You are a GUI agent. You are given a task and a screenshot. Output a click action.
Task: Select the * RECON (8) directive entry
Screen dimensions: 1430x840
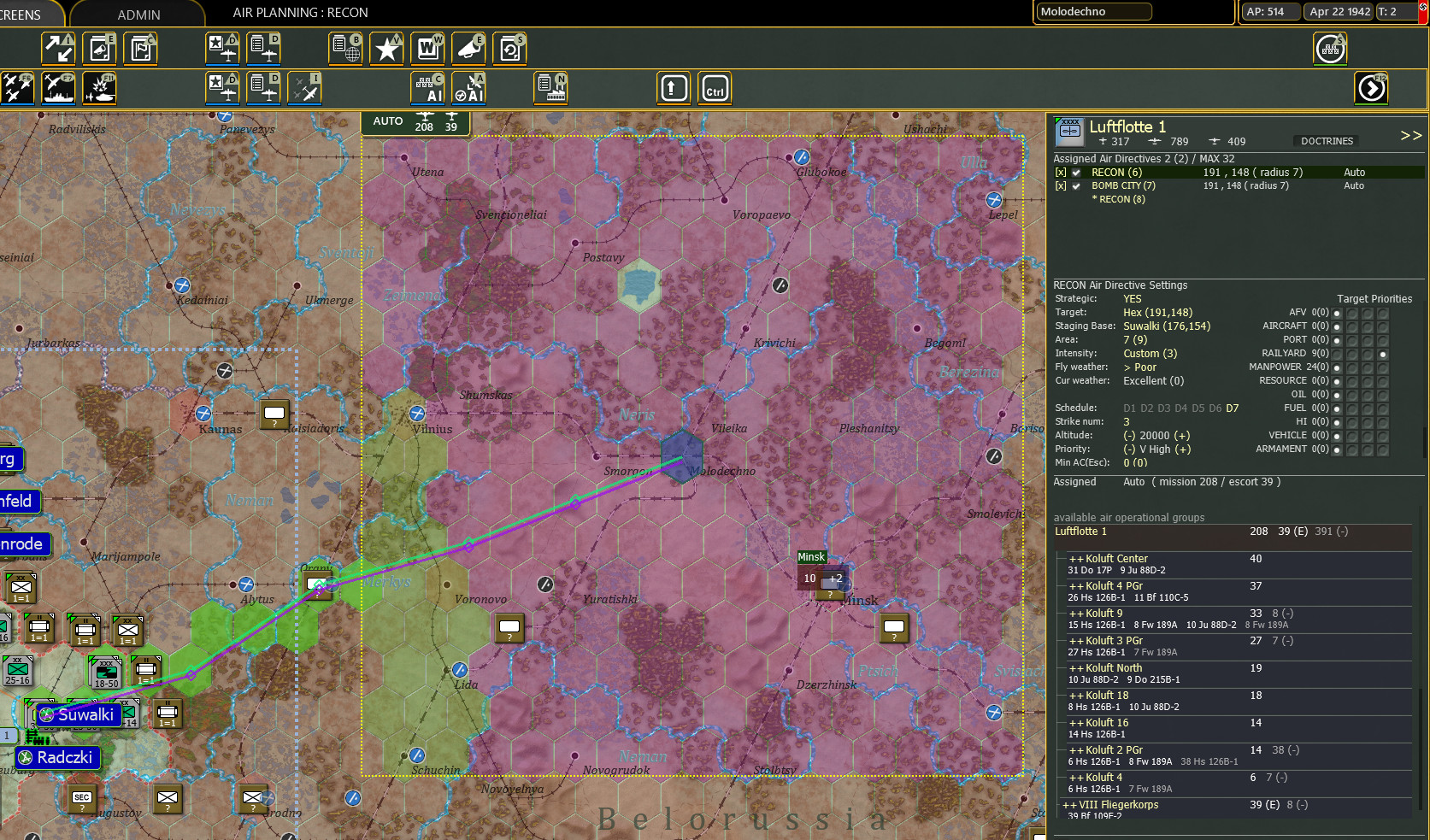(1118, 199)
